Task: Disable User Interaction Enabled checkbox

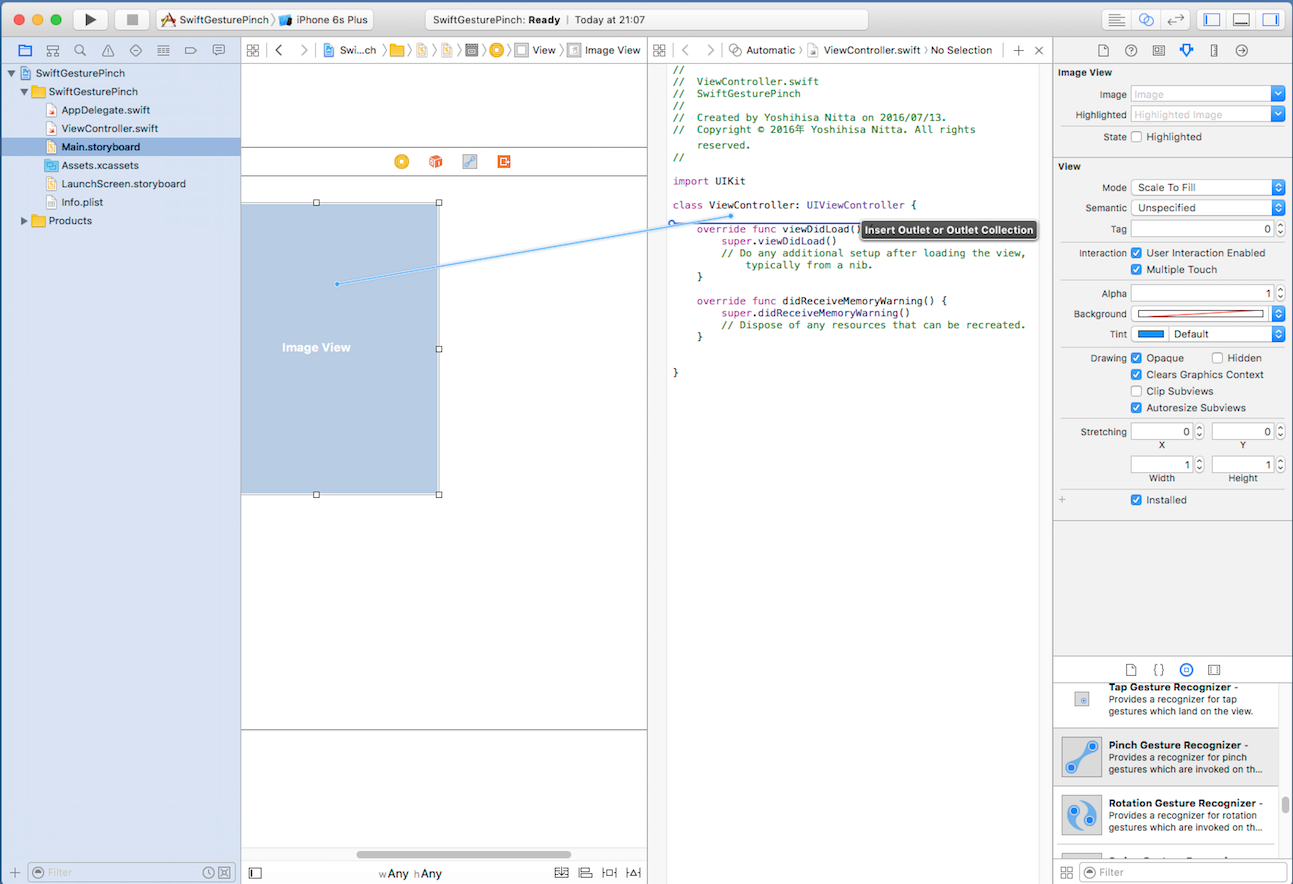Action: 1136,253
